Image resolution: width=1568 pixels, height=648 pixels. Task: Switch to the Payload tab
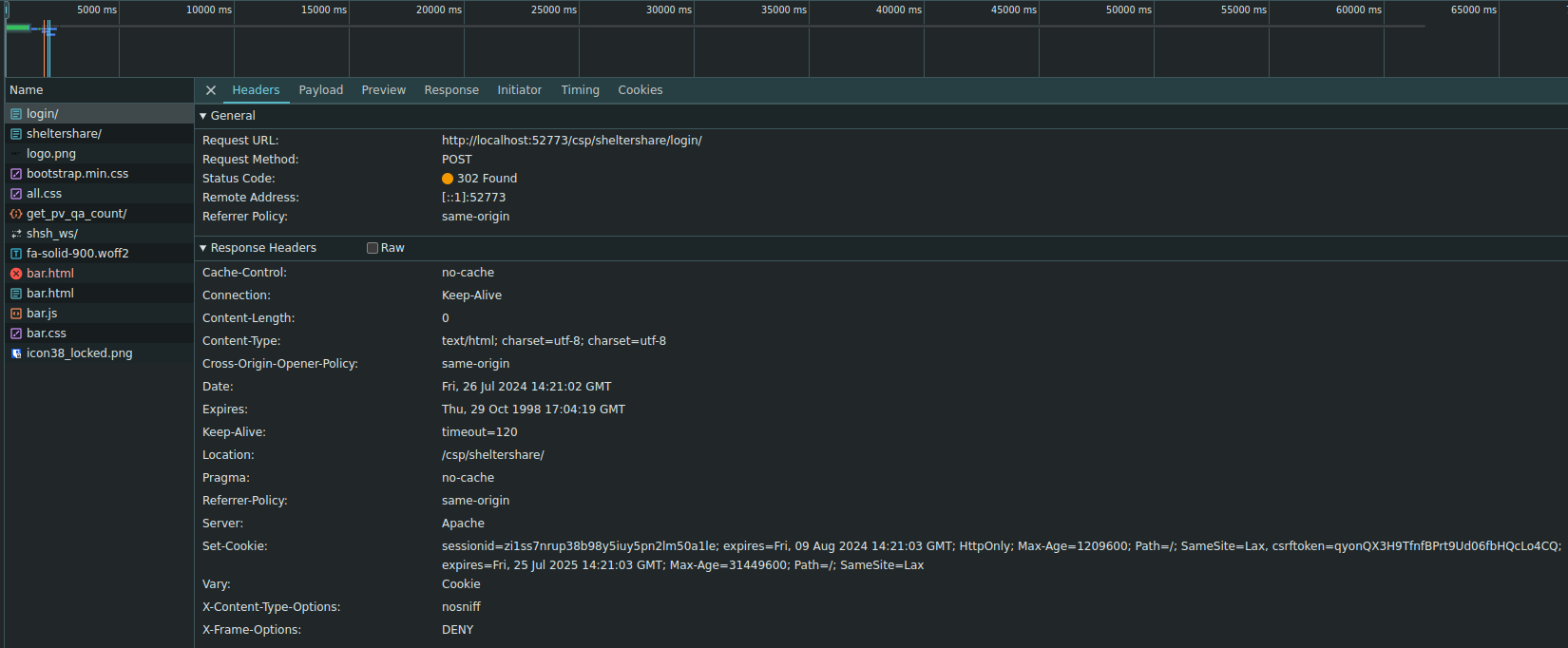(320, 90)
